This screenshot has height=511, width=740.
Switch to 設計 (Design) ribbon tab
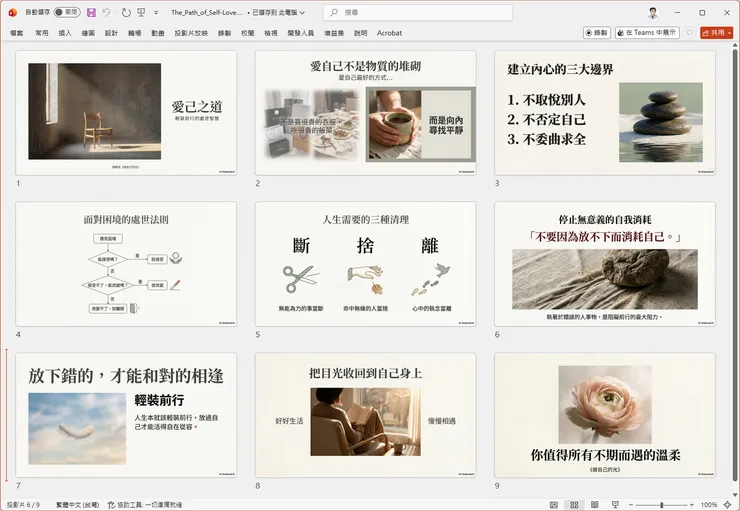point(111,33)
